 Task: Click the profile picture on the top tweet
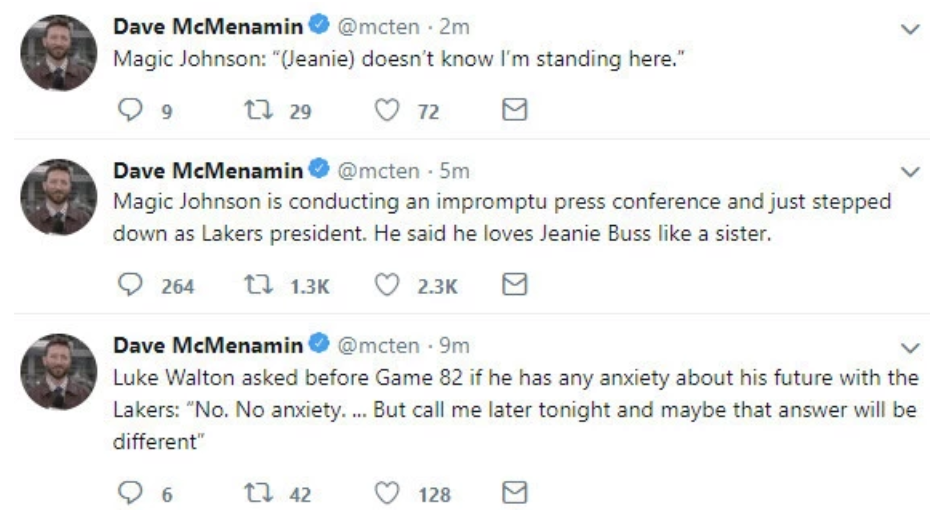[59, 54]
